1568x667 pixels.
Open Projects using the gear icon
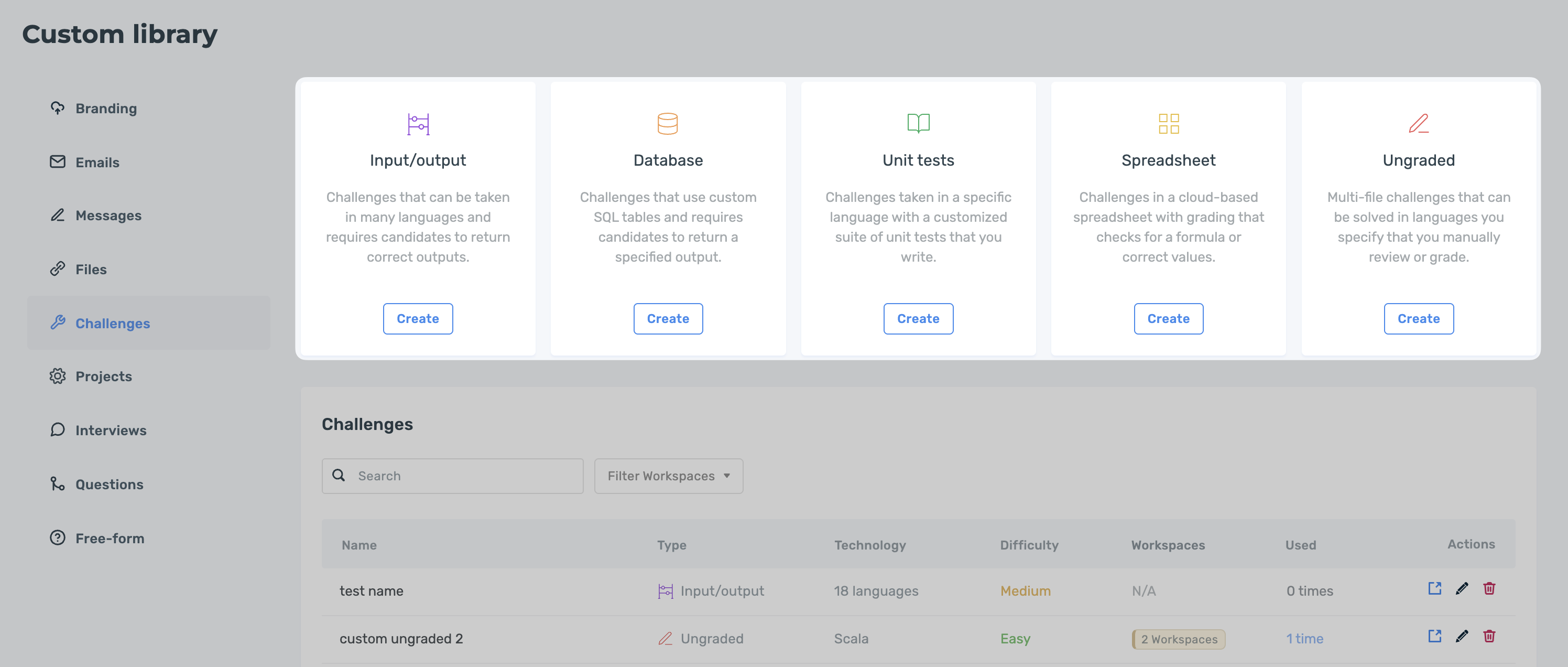click(58, 376)
